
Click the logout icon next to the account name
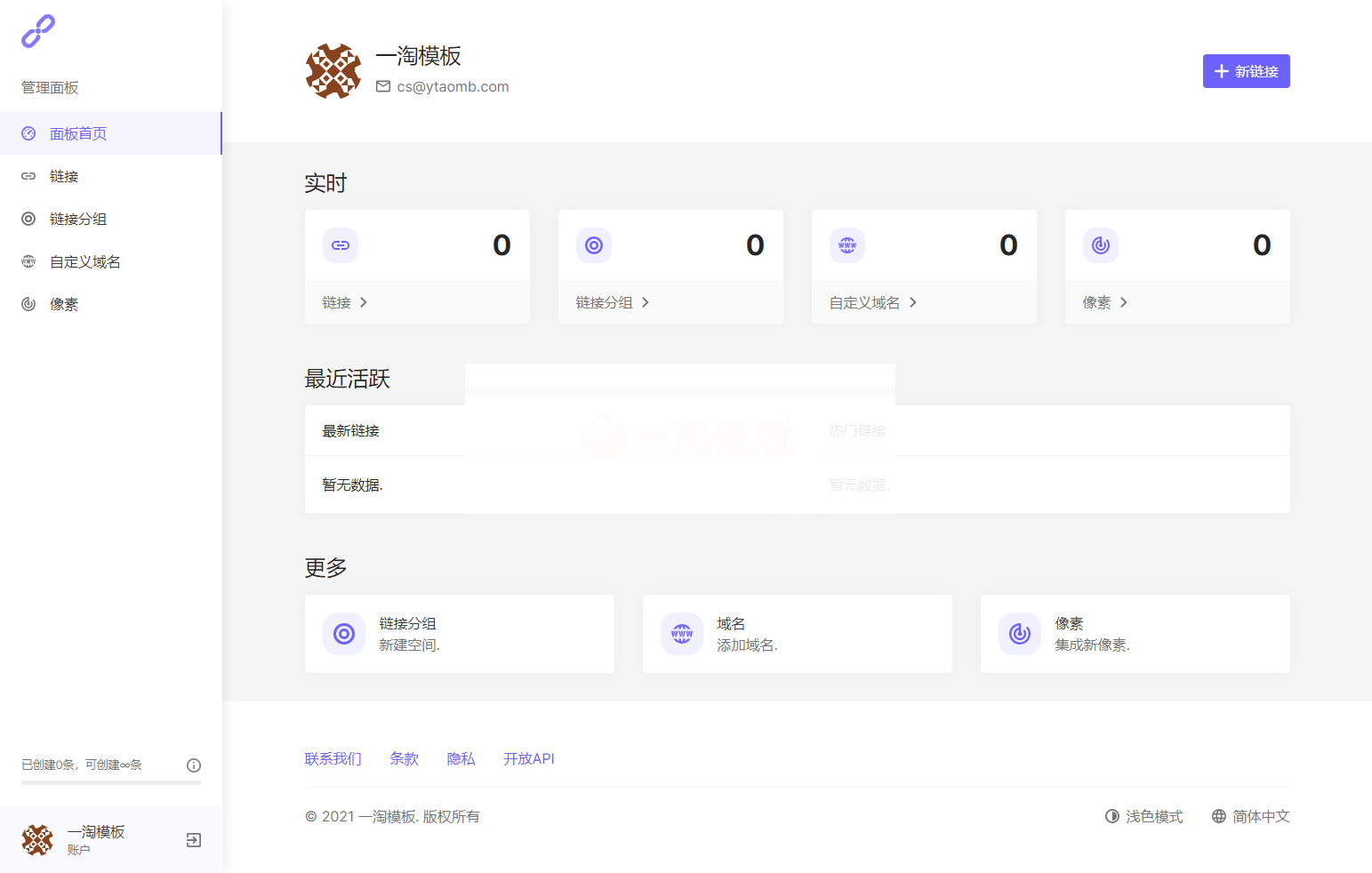[193, 839]
